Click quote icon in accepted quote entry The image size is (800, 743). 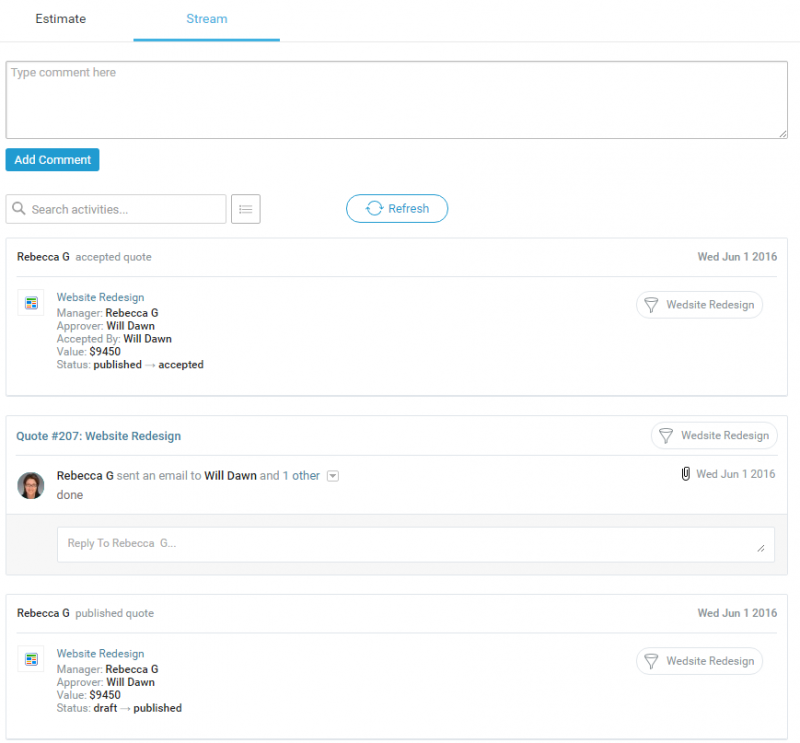pos(31,303)
